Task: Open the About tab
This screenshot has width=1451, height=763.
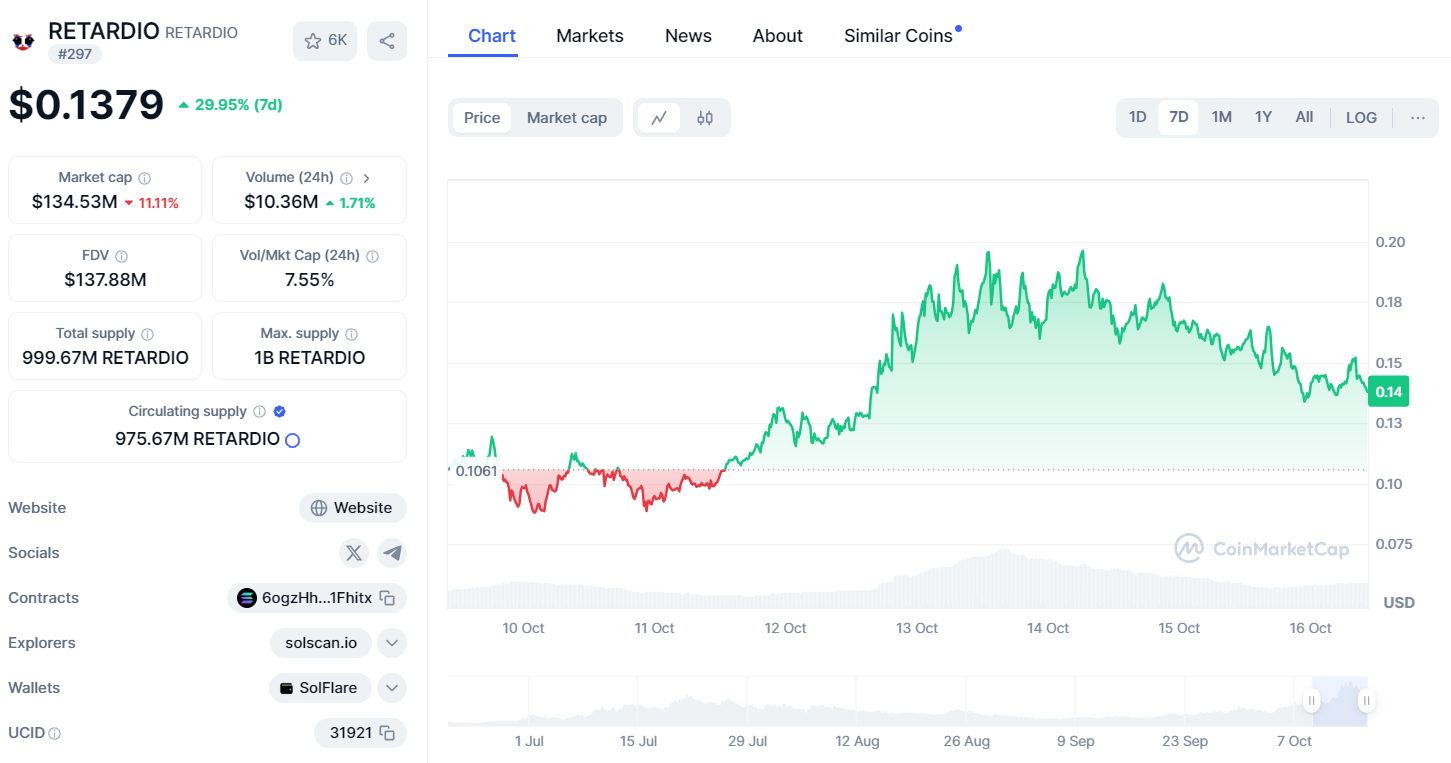Action: (778, 36)
